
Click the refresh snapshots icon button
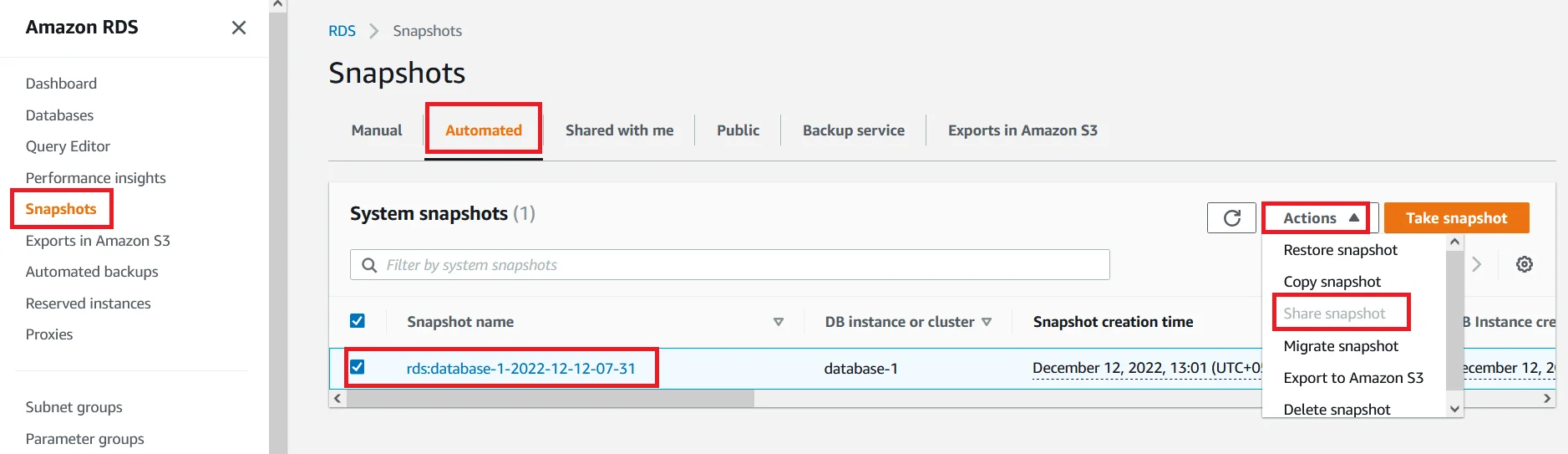1231,218
